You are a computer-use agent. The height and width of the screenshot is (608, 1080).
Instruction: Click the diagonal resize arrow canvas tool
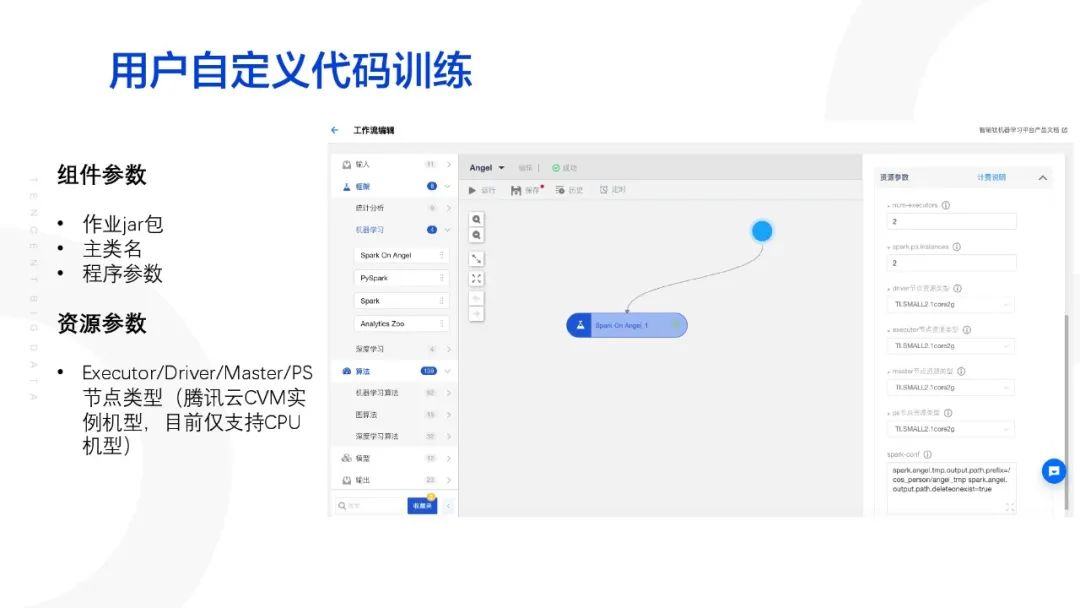coord(476,259)
